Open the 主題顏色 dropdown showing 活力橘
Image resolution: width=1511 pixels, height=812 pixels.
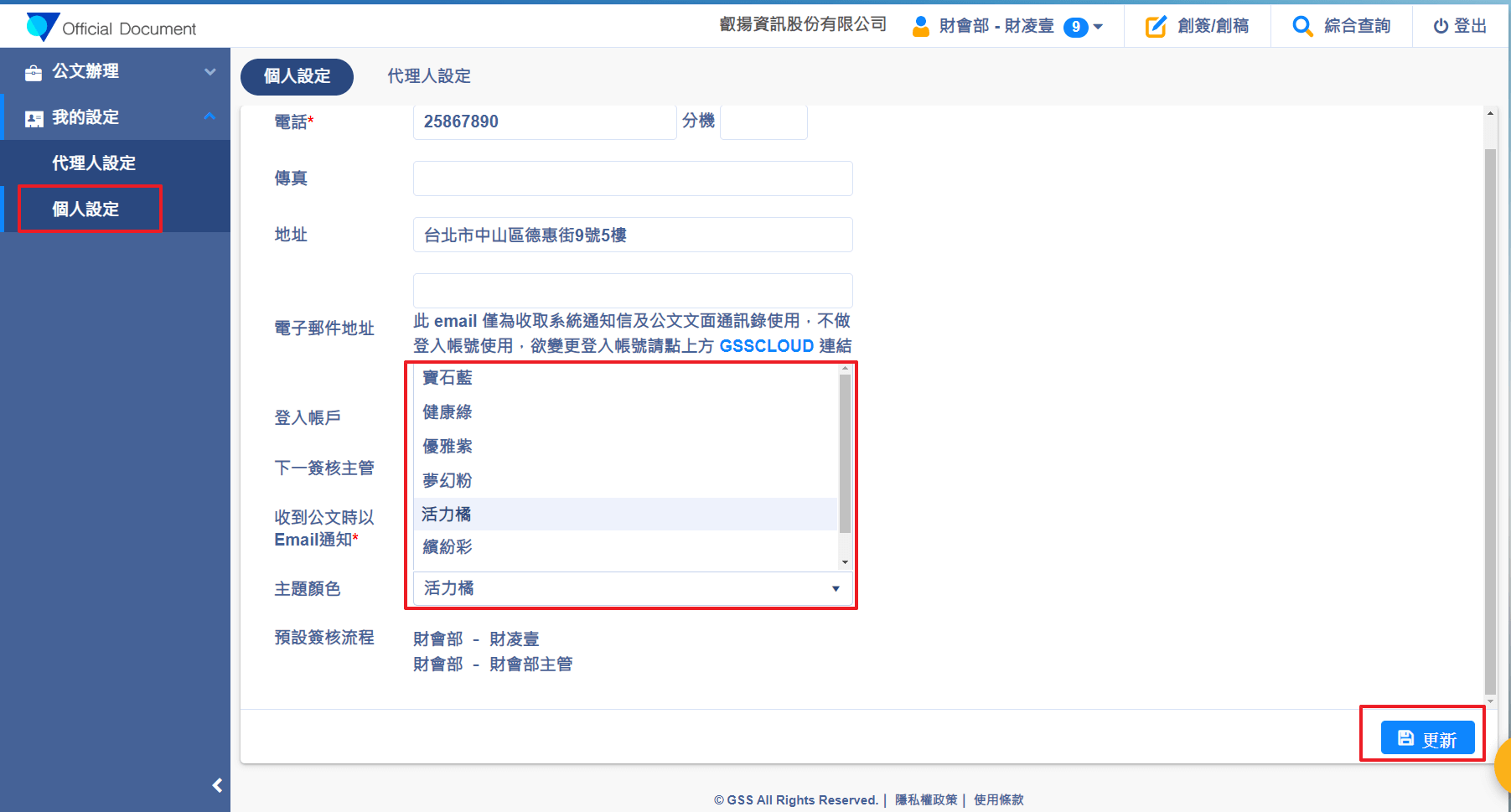pyautogui.click(x=633, y=589)
